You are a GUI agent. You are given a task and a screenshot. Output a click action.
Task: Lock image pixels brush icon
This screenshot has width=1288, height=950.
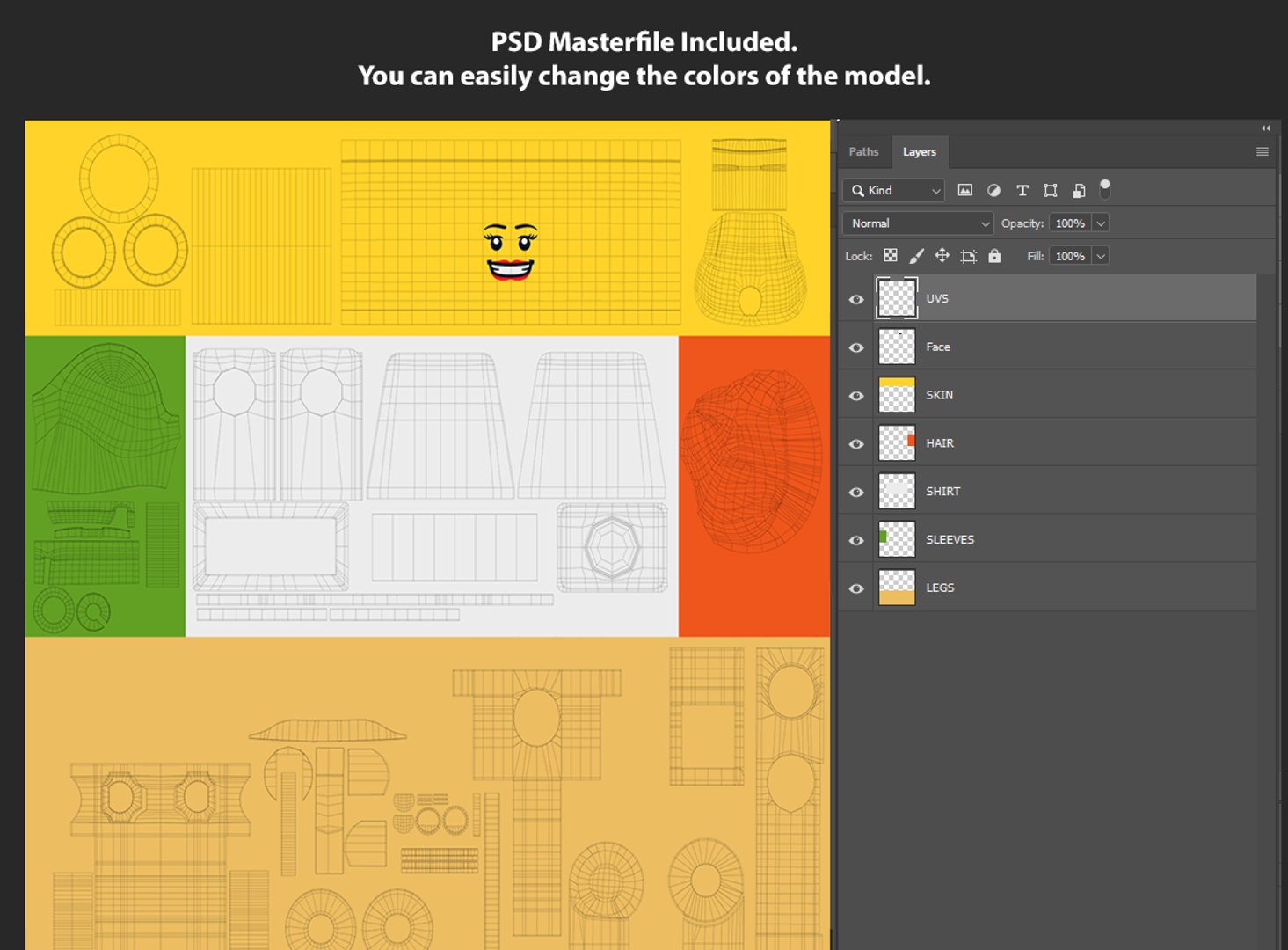tap(916, 256)
